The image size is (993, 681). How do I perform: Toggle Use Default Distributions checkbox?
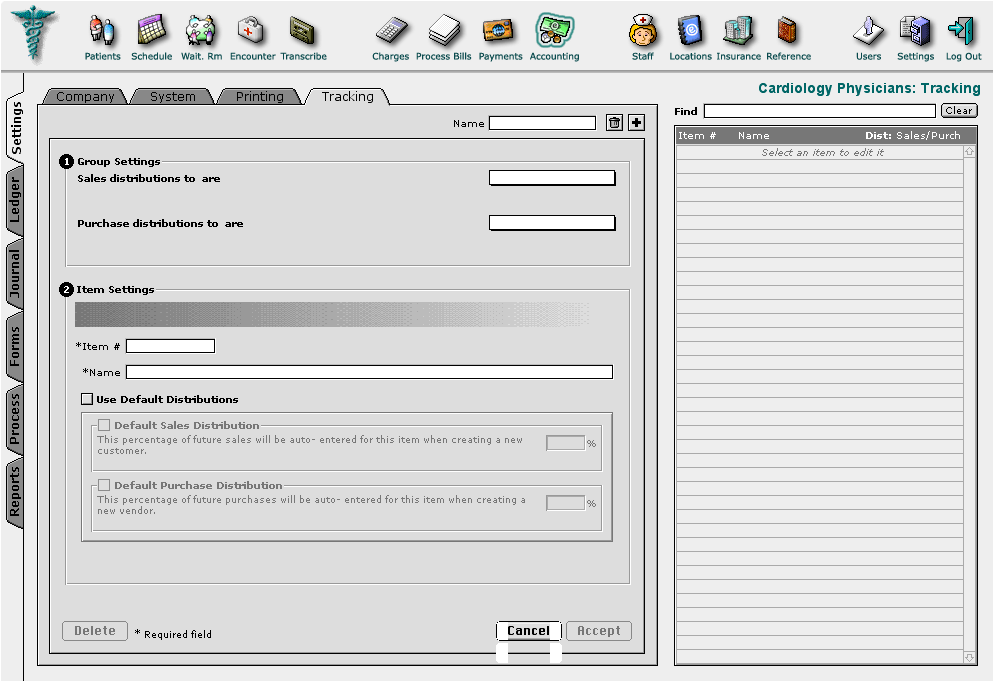click(x=87, y=399)
